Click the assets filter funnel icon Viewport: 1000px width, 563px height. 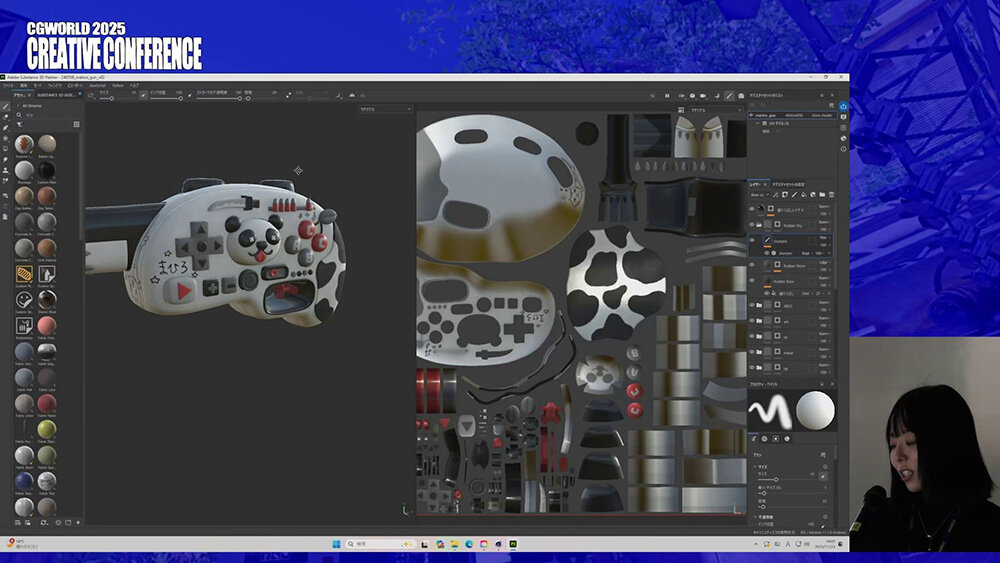point(19,124)
